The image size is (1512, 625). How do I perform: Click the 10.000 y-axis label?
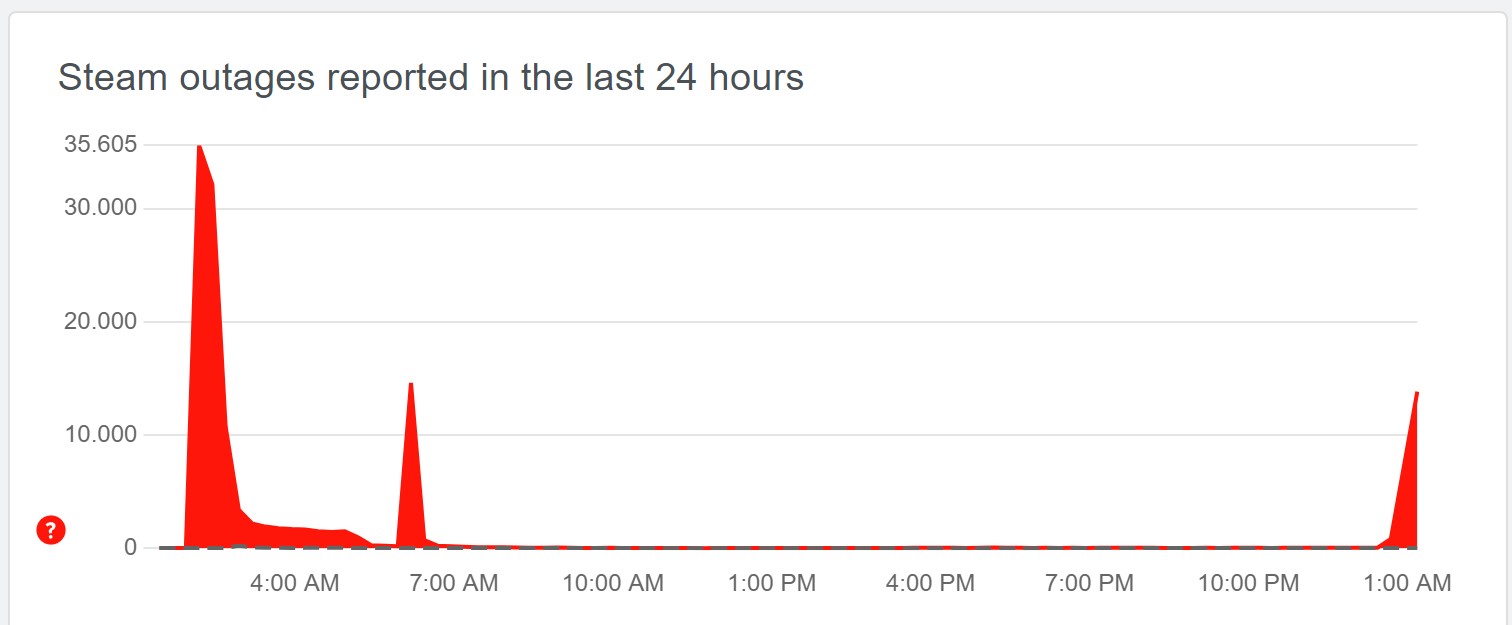100,434
